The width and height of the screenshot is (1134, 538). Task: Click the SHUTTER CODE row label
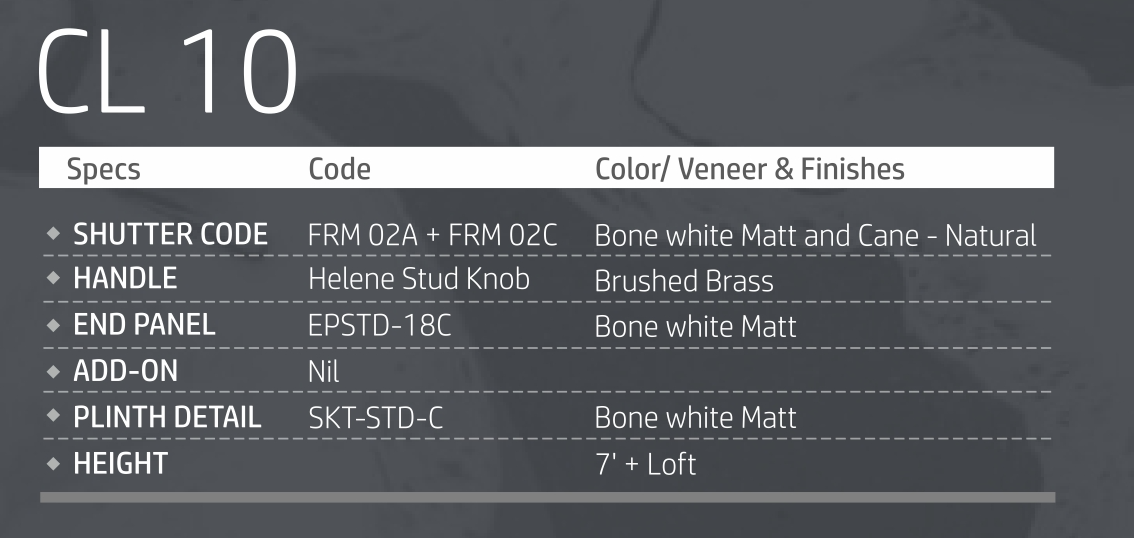170,236
